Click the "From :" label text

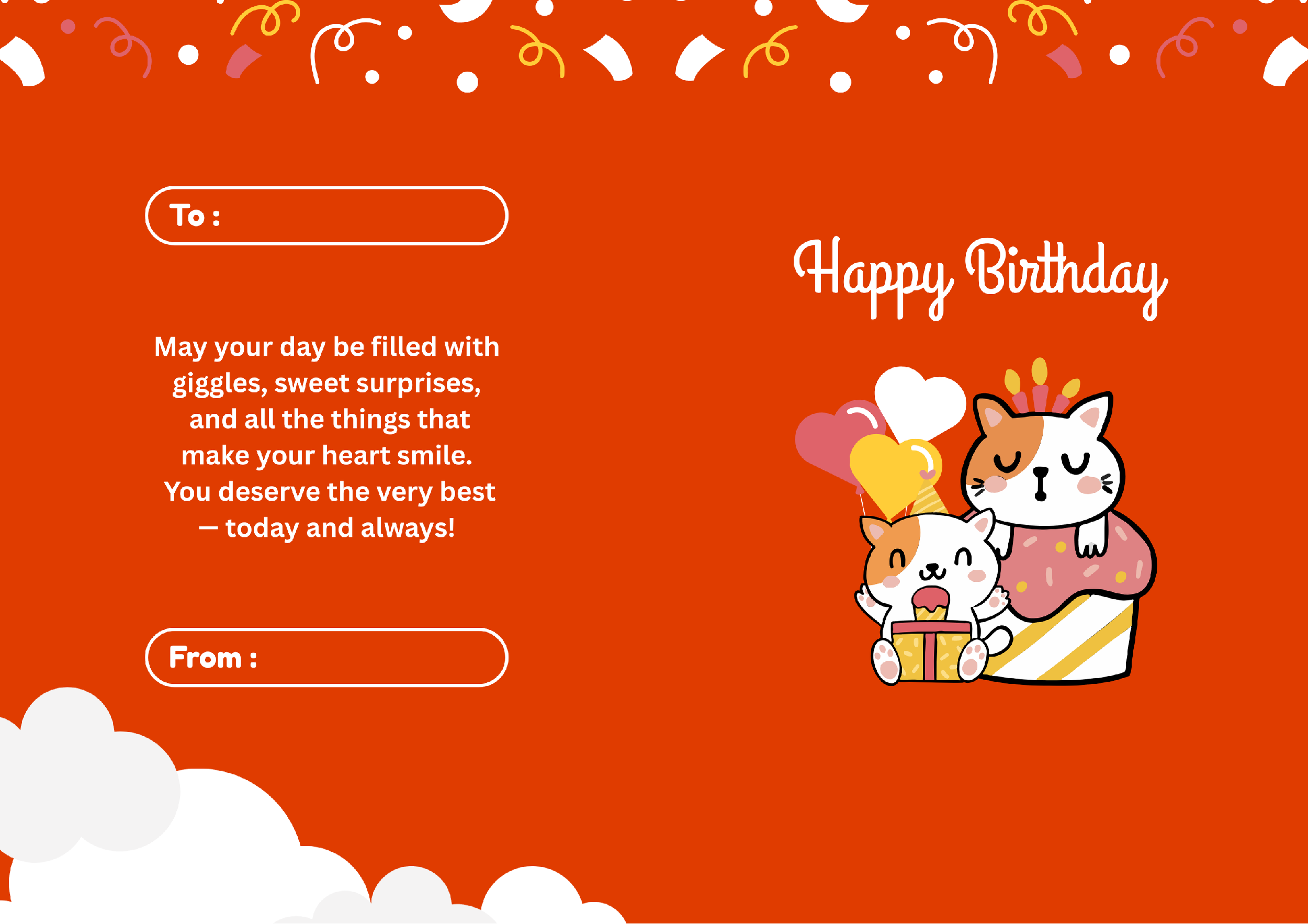212,657
